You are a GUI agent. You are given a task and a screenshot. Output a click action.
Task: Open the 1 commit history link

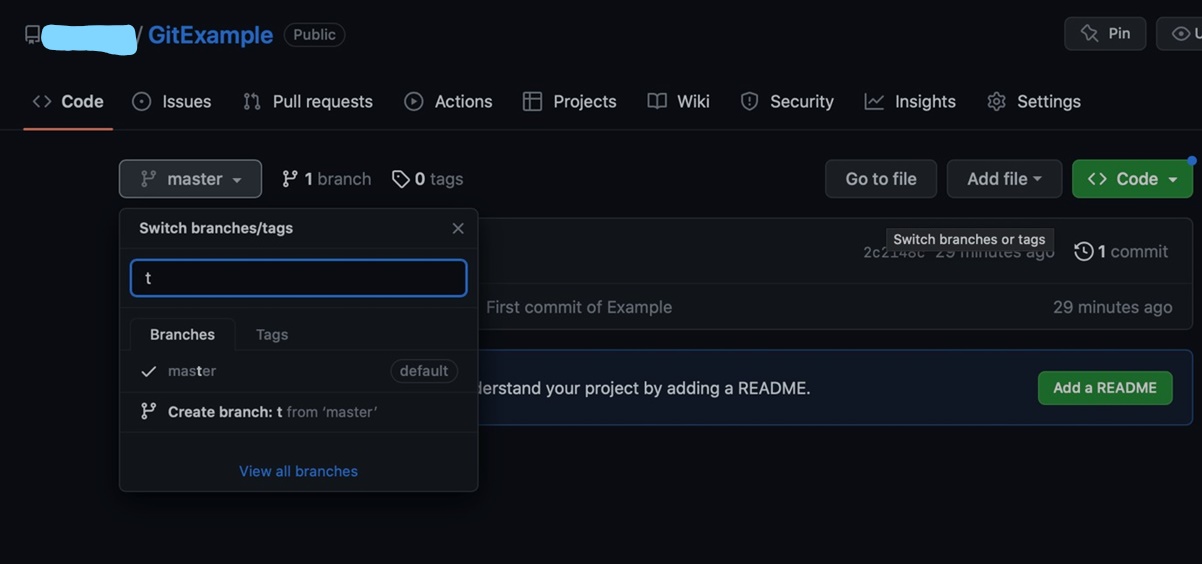point(1121,251)
